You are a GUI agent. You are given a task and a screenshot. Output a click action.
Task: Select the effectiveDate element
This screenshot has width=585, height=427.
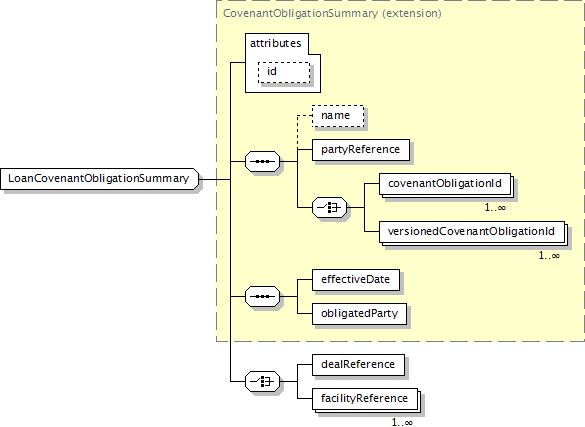(x=356, y=280)
